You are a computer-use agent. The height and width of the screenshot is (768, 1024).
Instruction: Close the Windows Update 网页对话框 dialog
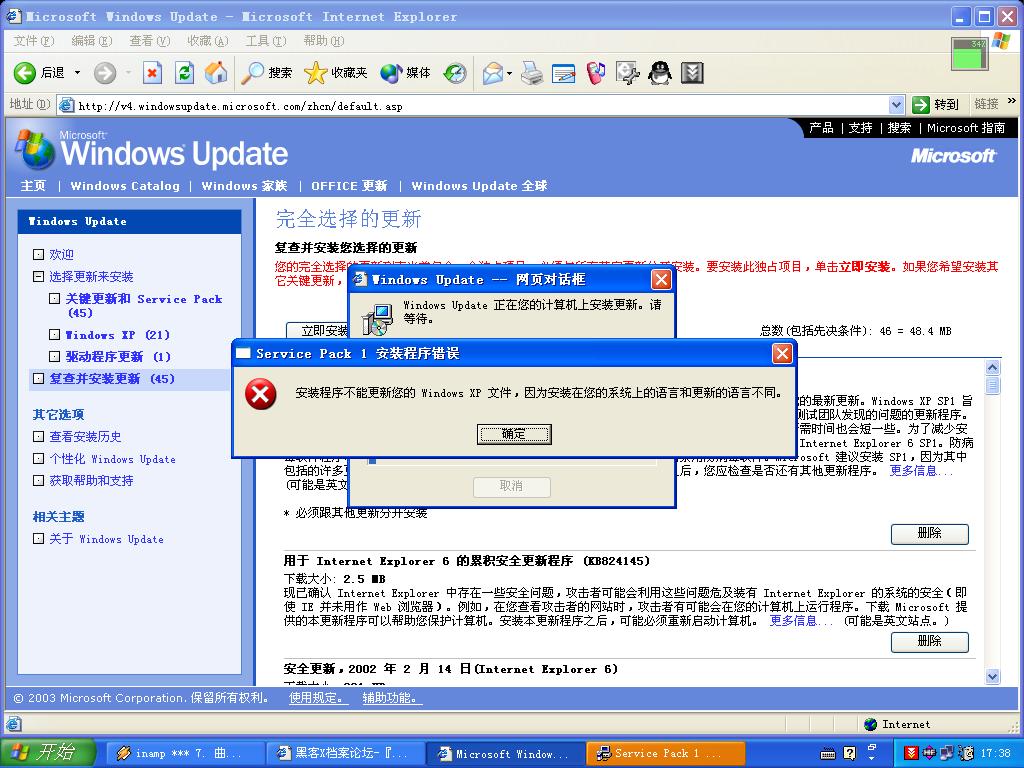(661, 280)
